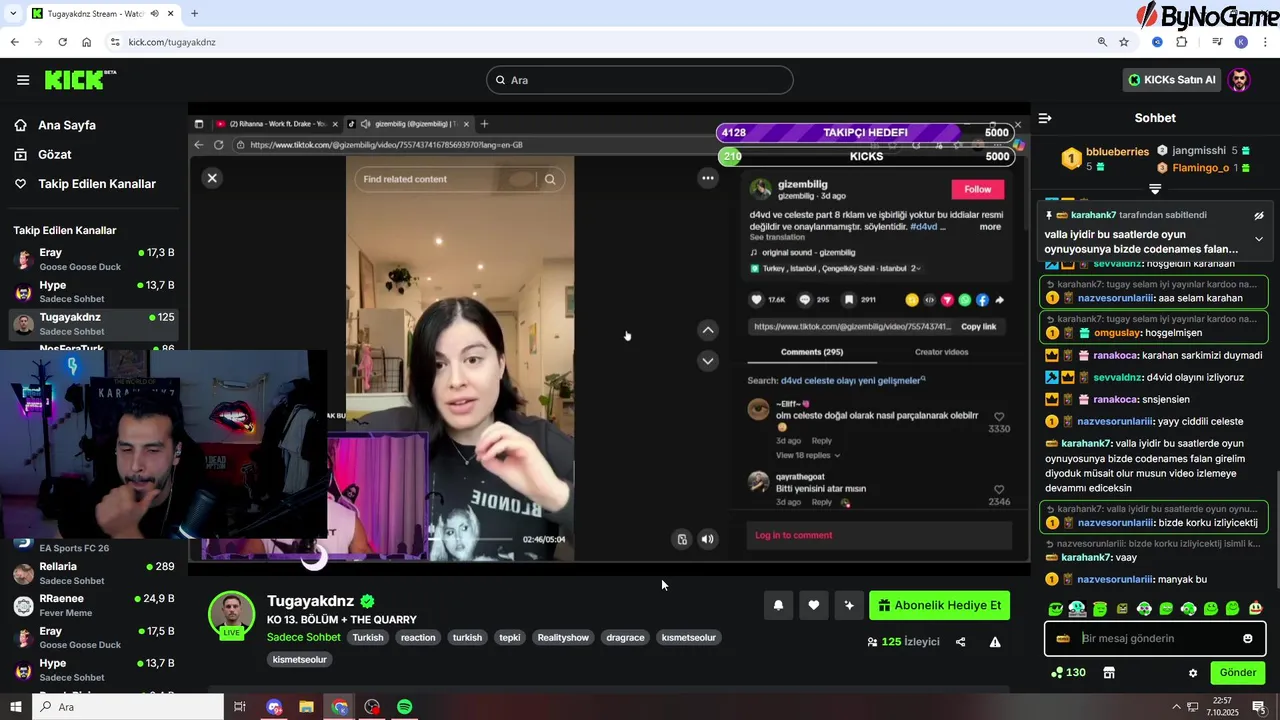The image size is (1280, 720).
Task: Open Eray channel with 17,5 B viewers
Action: (94, 637)
